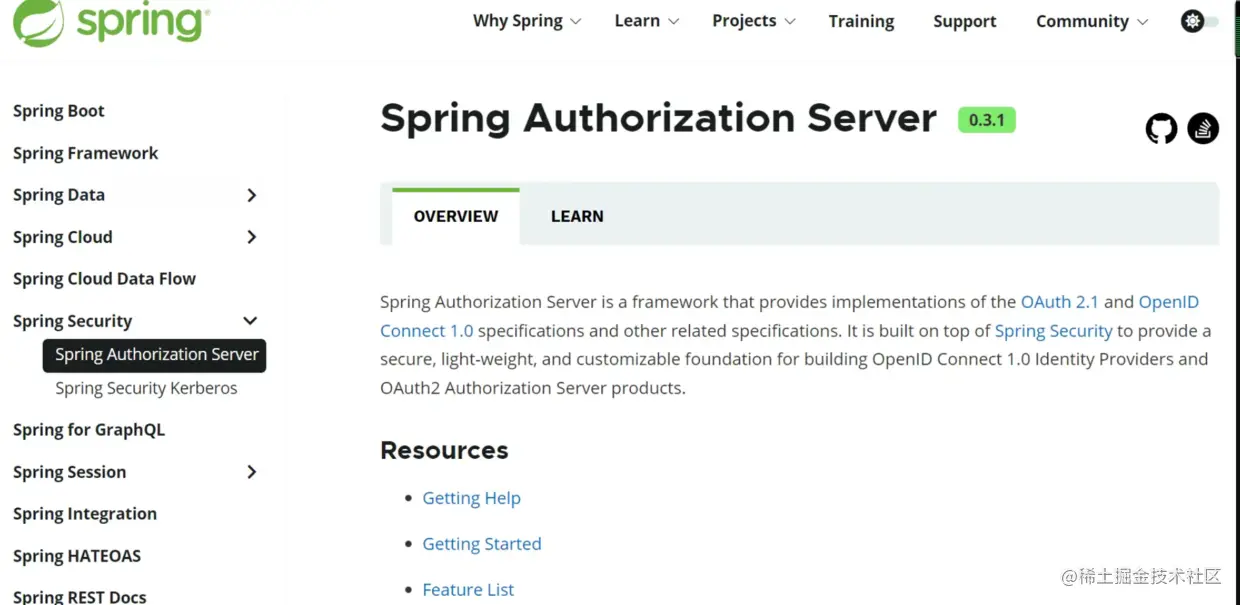
Task: Open the Training page
Action: point(861,21)
